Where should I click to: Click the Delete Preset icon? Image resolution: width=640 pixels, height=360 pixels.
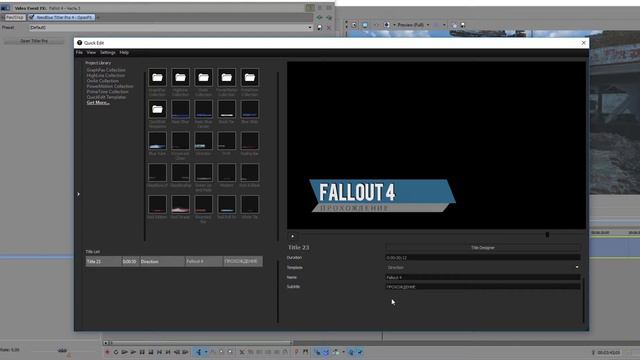click(329, 27)
